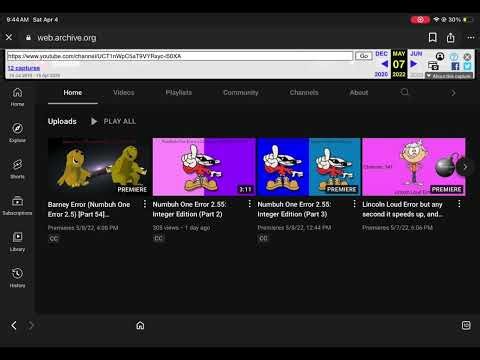Click '305 views · 1 day ago' text

[181, 228]
